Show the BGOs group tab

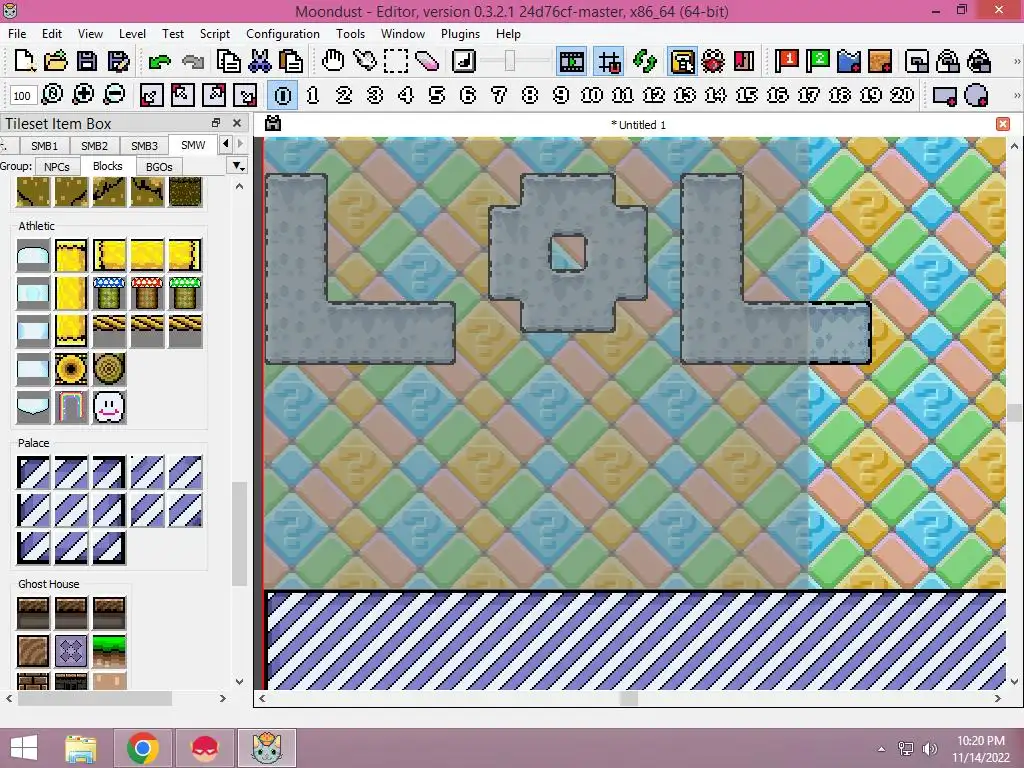tap(159, 167)
